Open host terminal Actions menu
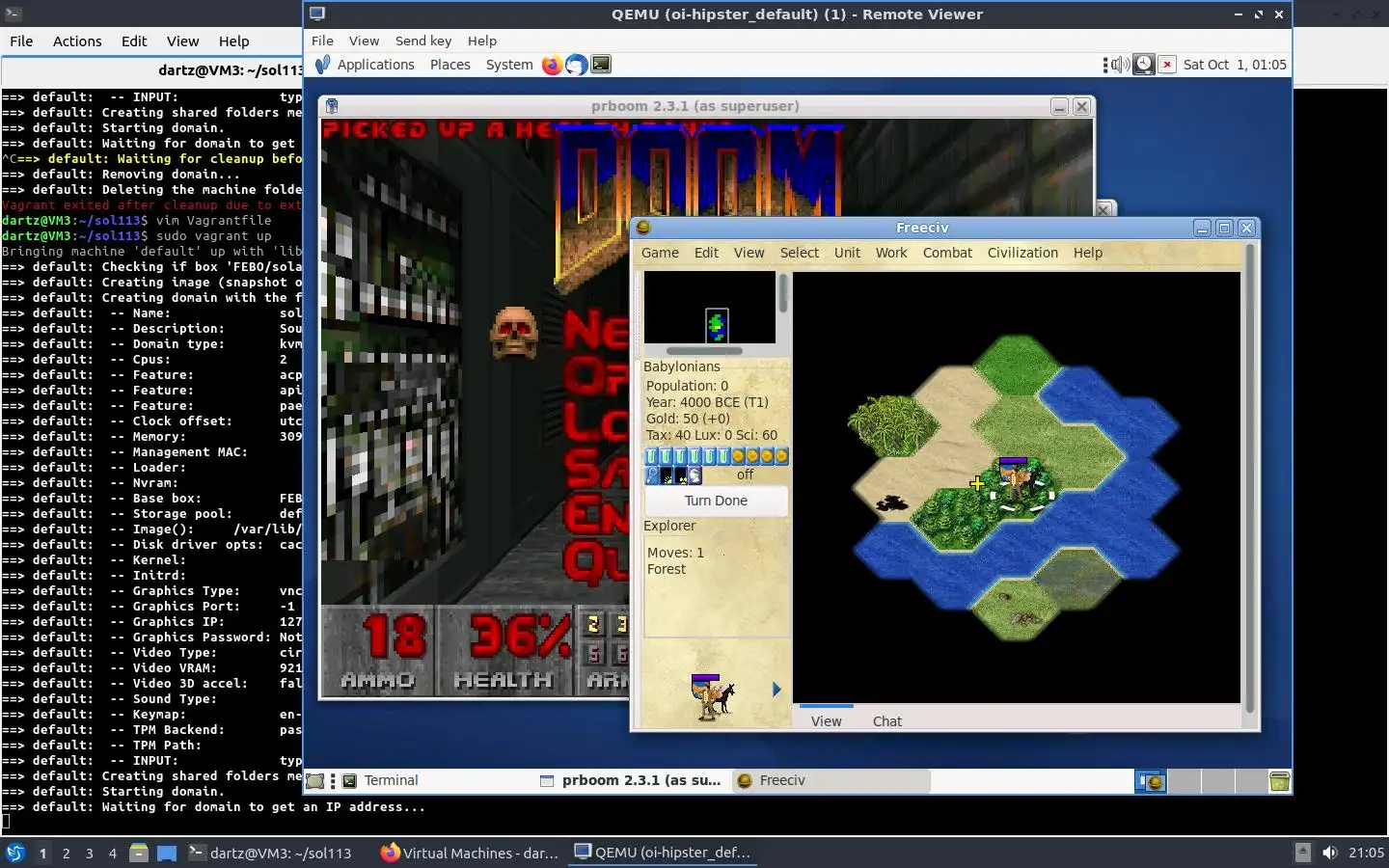 pyautogui.click(x=77, y=41)
